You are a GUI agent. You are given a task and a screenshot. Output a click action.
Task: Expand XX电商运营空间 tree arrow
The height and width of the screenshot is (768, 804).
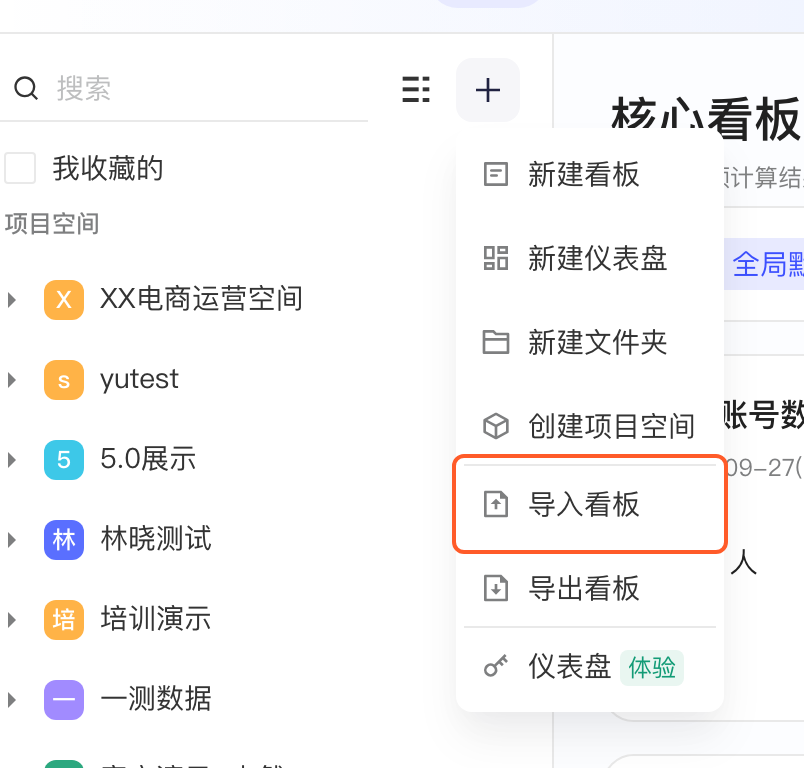pos(12,300)
